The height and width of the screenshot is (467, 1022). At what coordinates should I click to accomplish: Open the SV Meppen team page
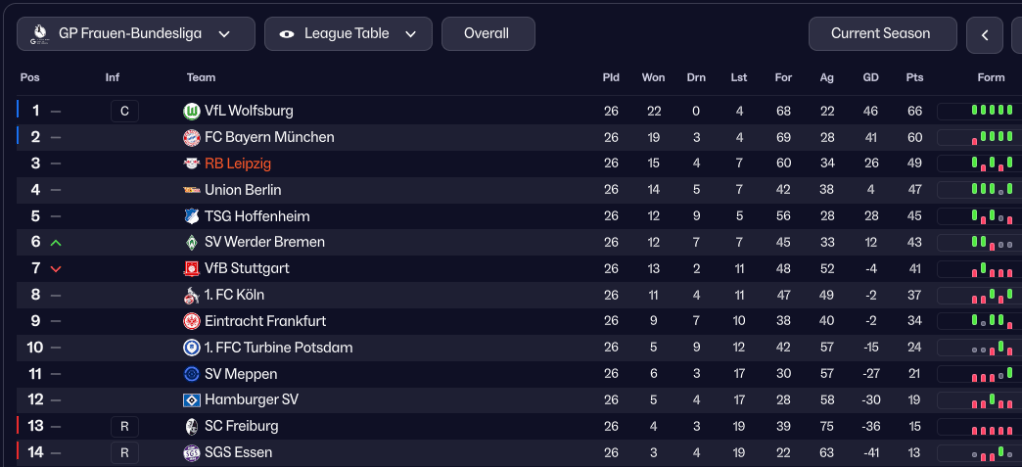point(241,374)
